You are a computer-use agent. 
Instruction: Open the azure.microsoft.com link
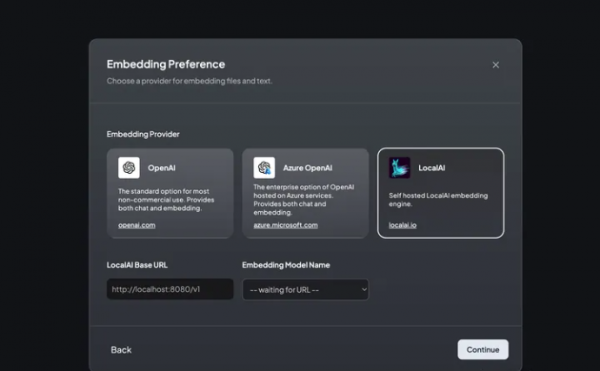coord(285,225)
